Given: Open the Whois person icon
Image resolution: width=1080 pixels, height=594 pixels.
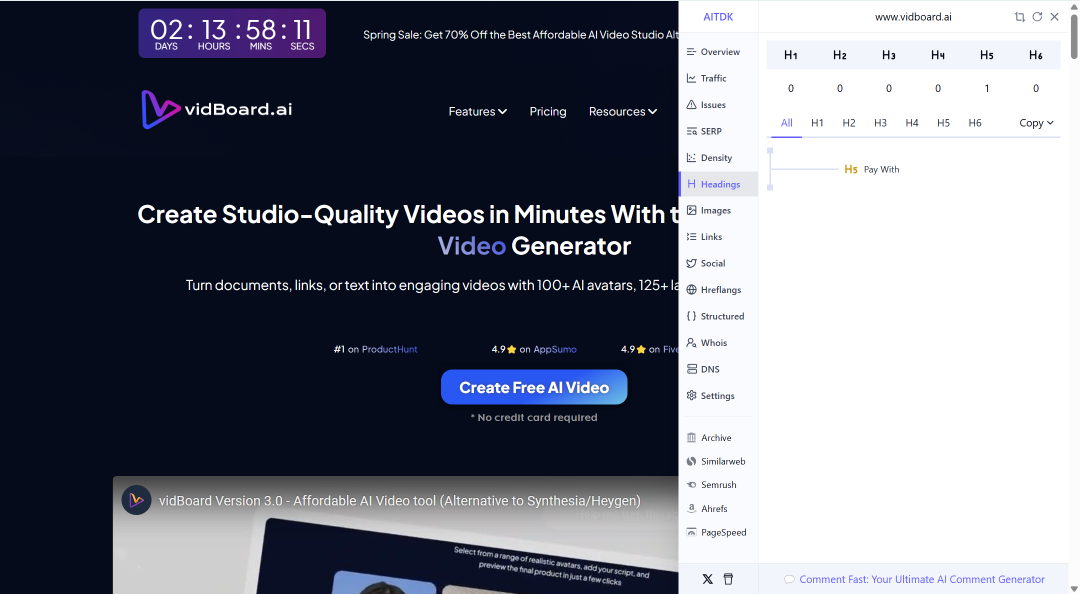Looking at the screenshot, I should (692, 342).
